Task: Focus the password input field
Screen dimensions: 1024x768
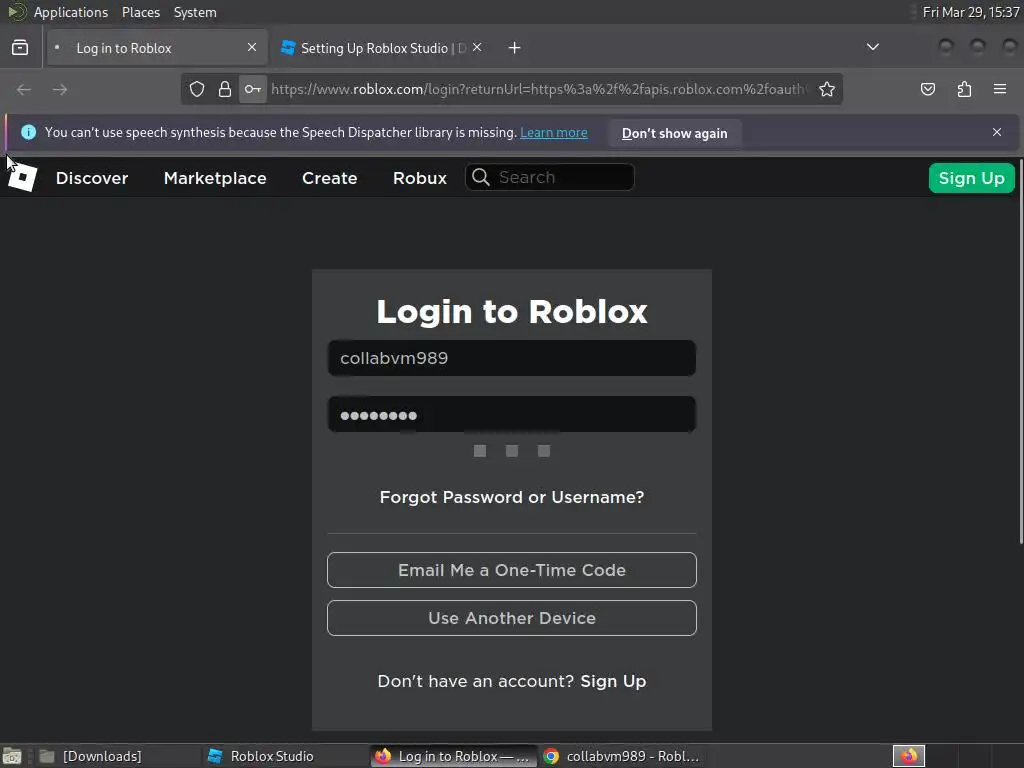Action: click(512, 414)
